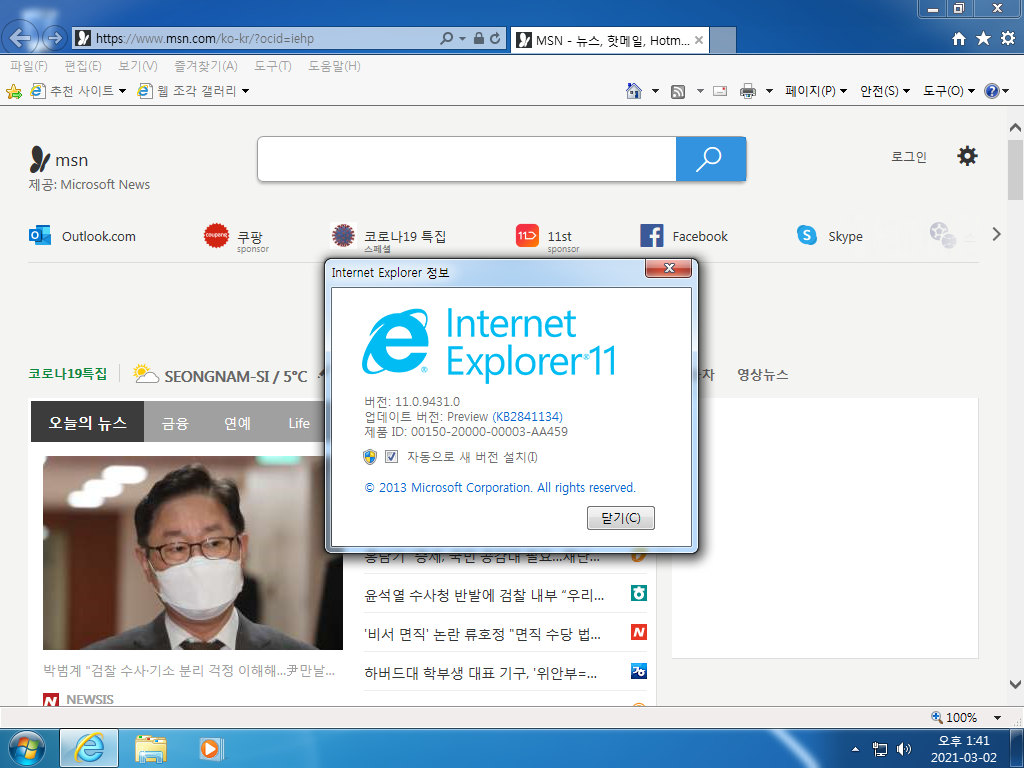Click the blue MSN search button
The height and width of the screenshot is (768, 1024).
point(711,159)
